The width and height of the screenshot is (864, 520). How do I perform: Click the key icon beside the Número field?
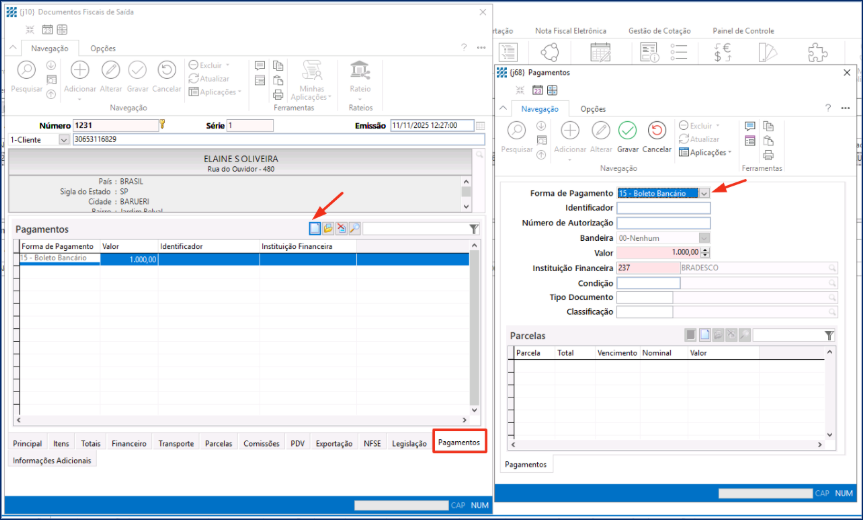[x=162, y=125]
